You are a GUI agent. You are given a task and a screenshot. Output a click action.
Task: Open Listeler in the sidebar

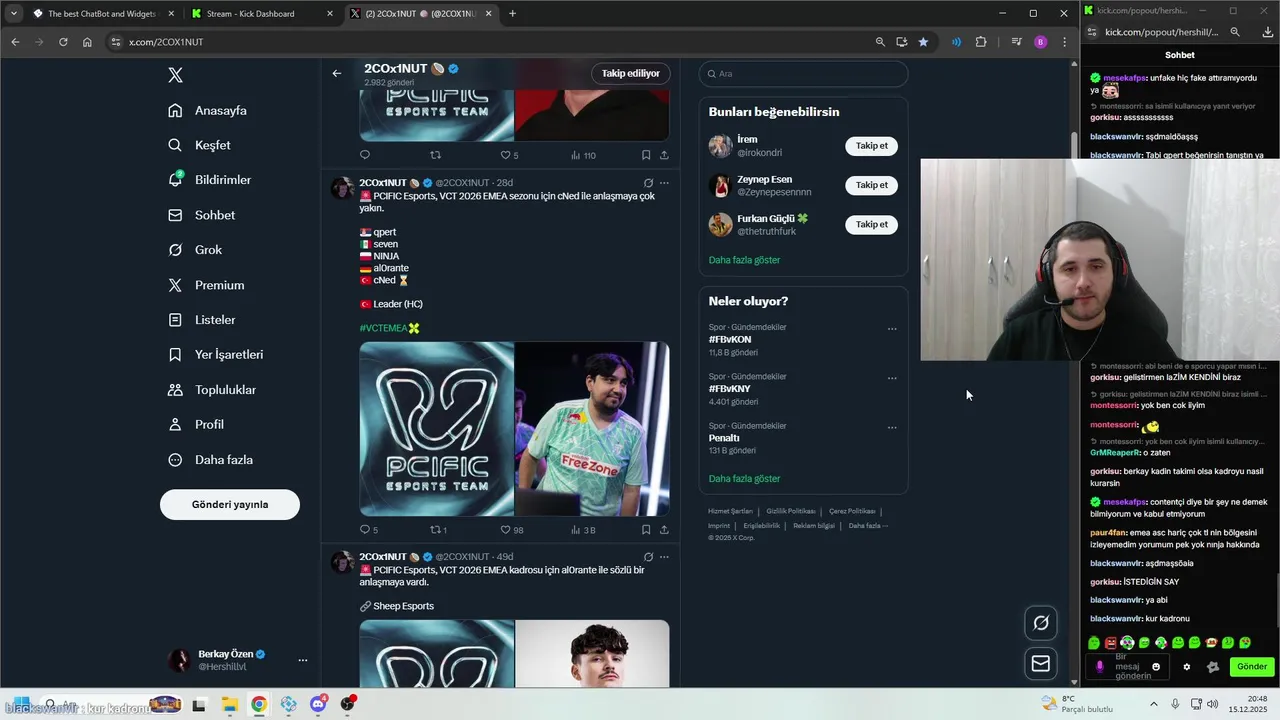coord(203,320)
